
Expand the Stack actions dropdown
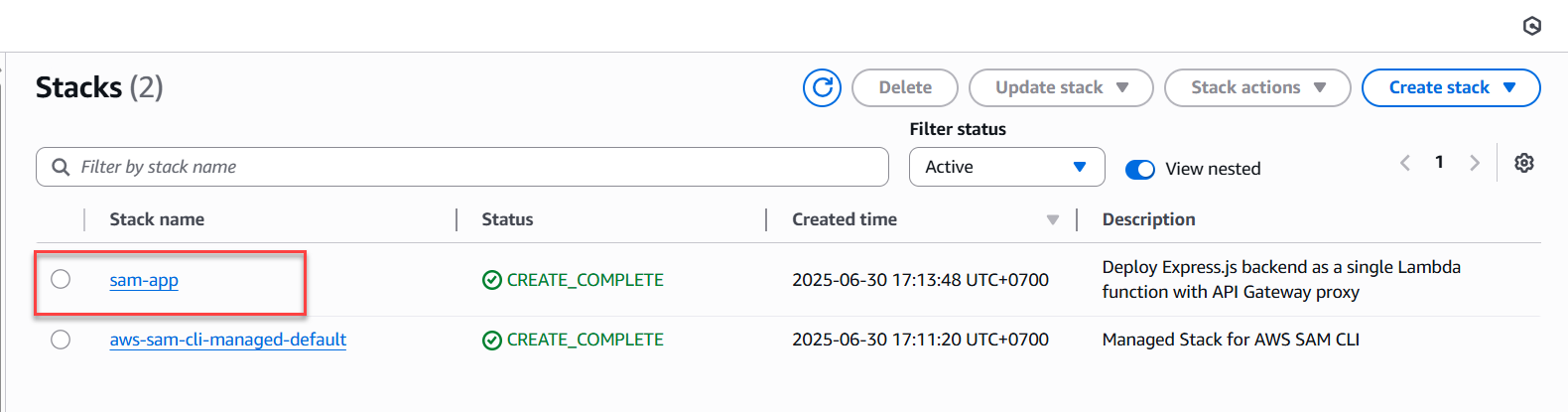tap(1257, 87)
